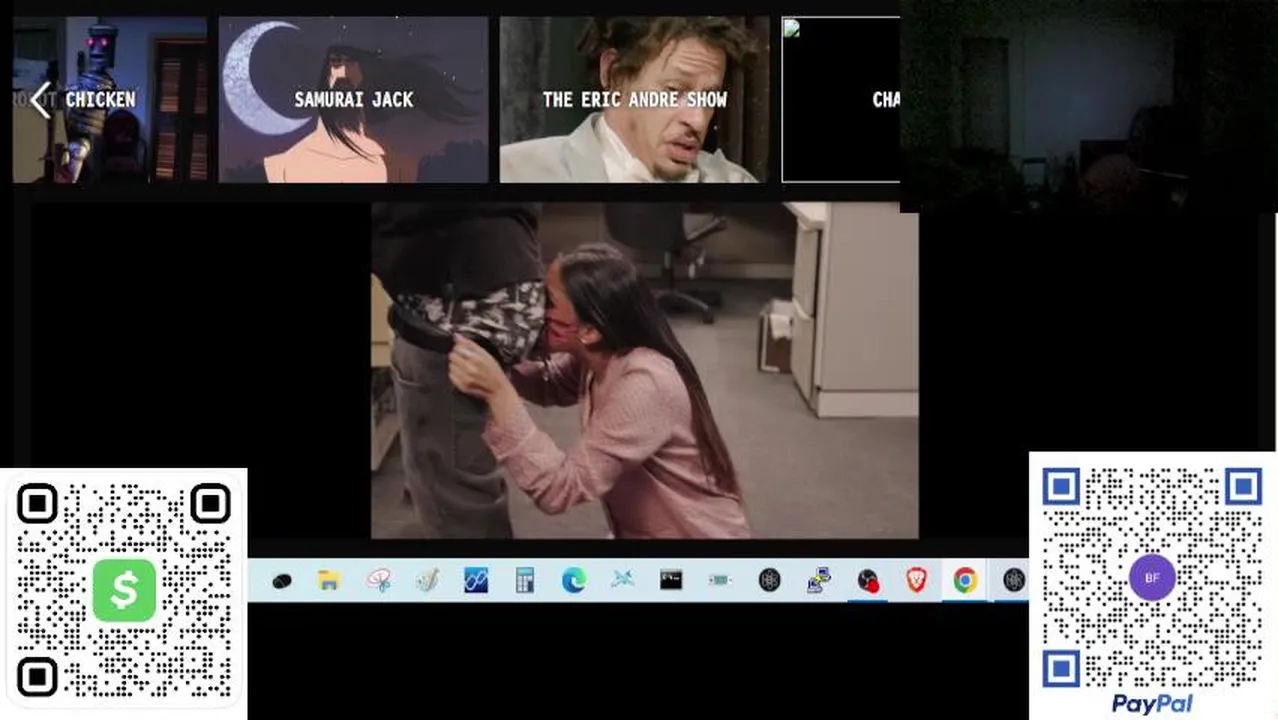Switch to Google Chrome in the taskbar
This screenshot has height=720, width=1278.
[x=965, y=580]
